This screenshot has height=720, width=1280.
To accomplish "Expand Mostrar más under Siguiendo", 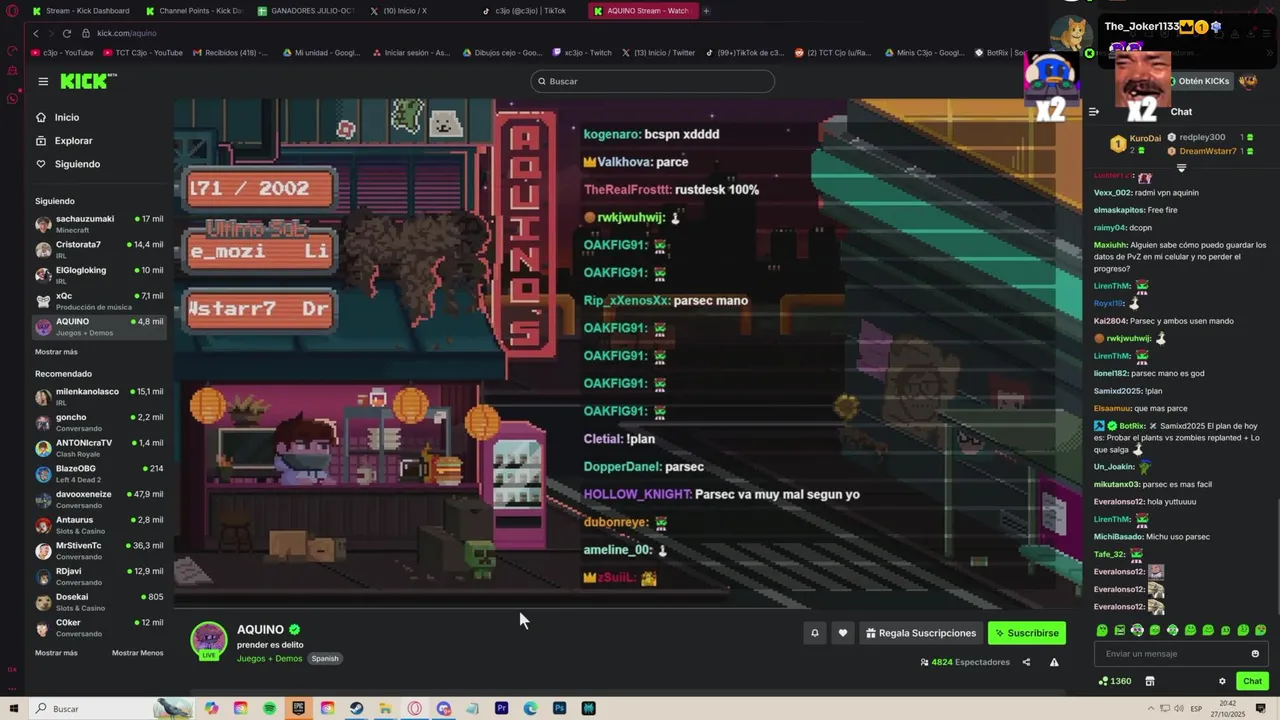I will click(x=56, y=352).
